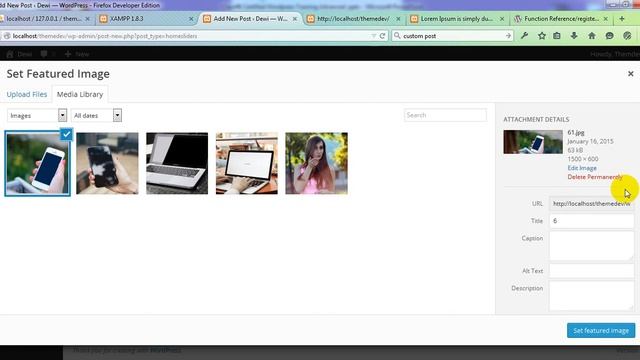Screen dimensions: 640x360
Task: Click the Attachment Details heading
Action: click(x=536, y=119)
